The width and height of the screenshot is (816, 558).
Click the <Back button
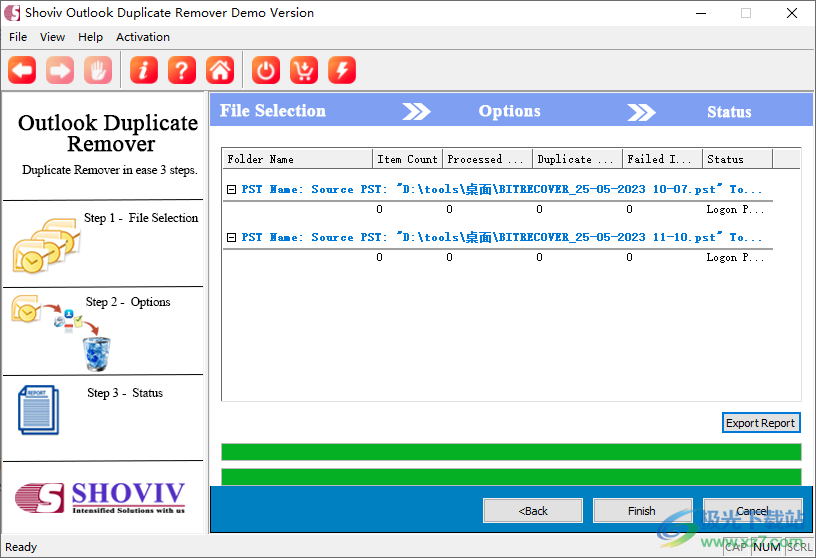533,511
